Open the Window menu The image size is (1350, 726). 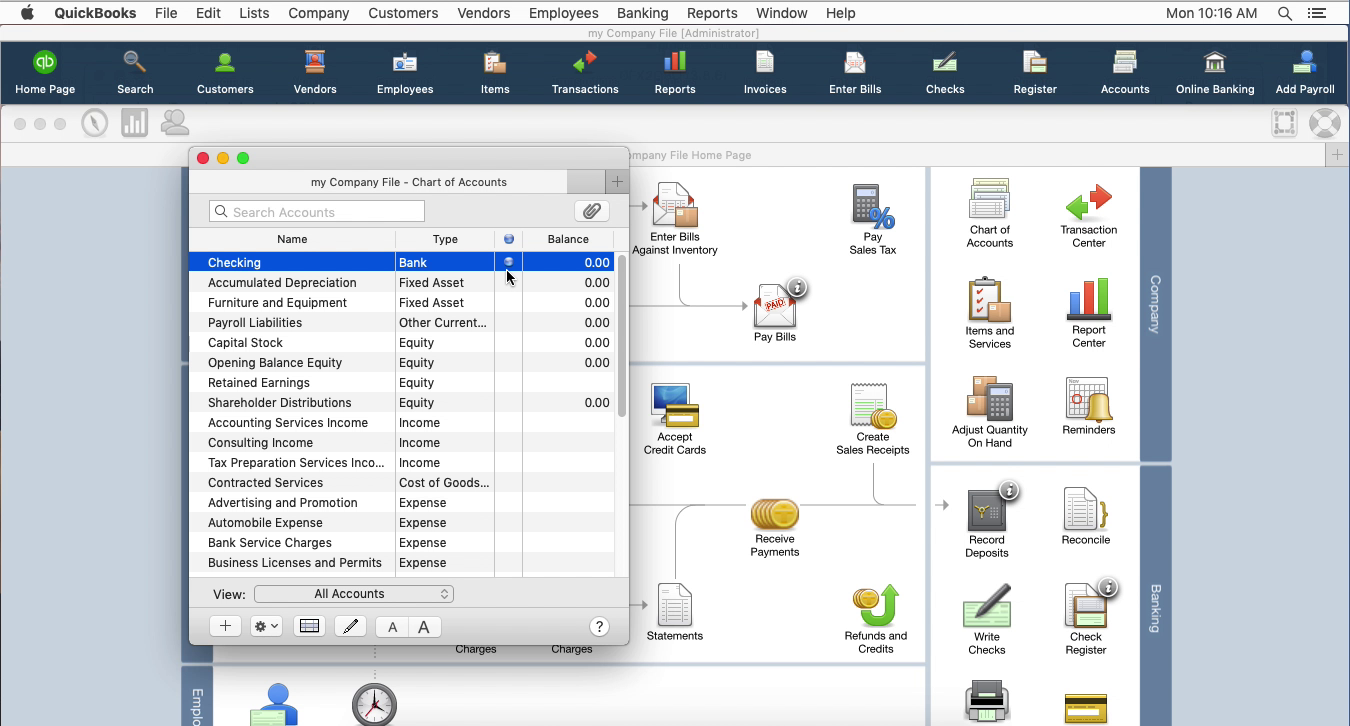pyautogui.click(x=781, y=13)
